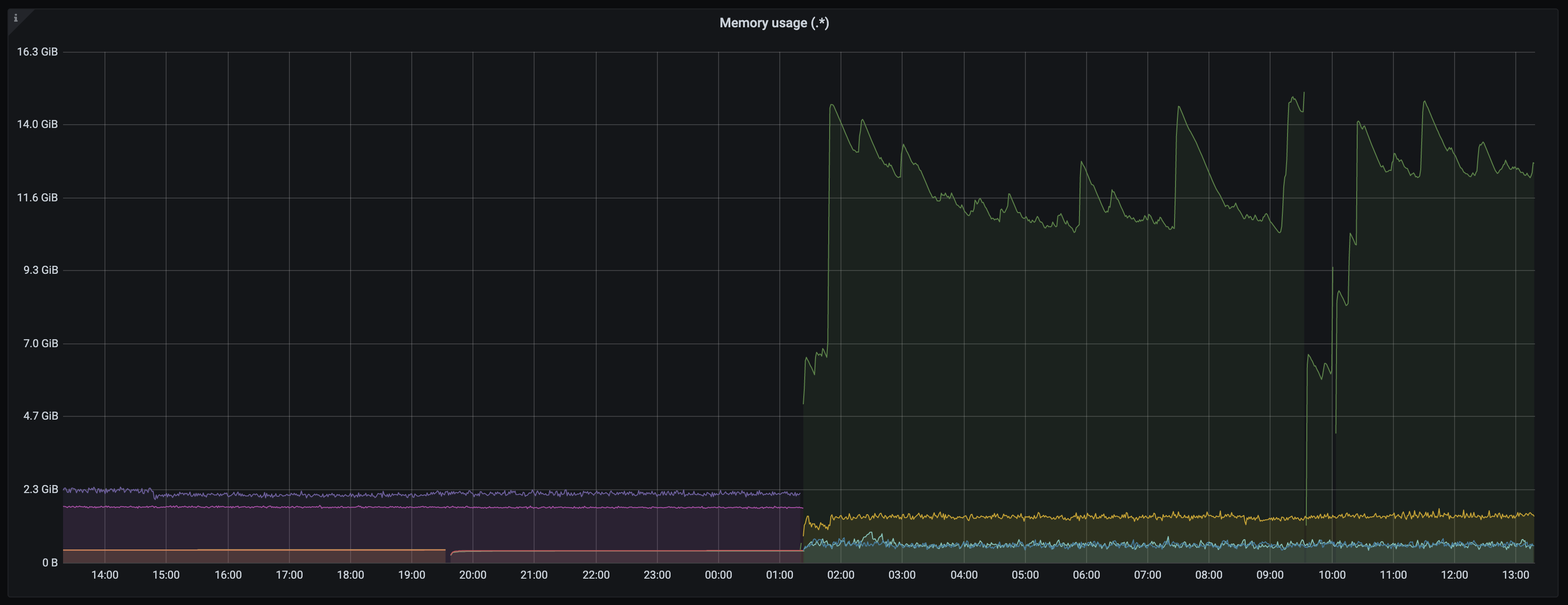Click the 17:00 time axis label
Screen dimensions: 1568x605
tap(289, 575)
